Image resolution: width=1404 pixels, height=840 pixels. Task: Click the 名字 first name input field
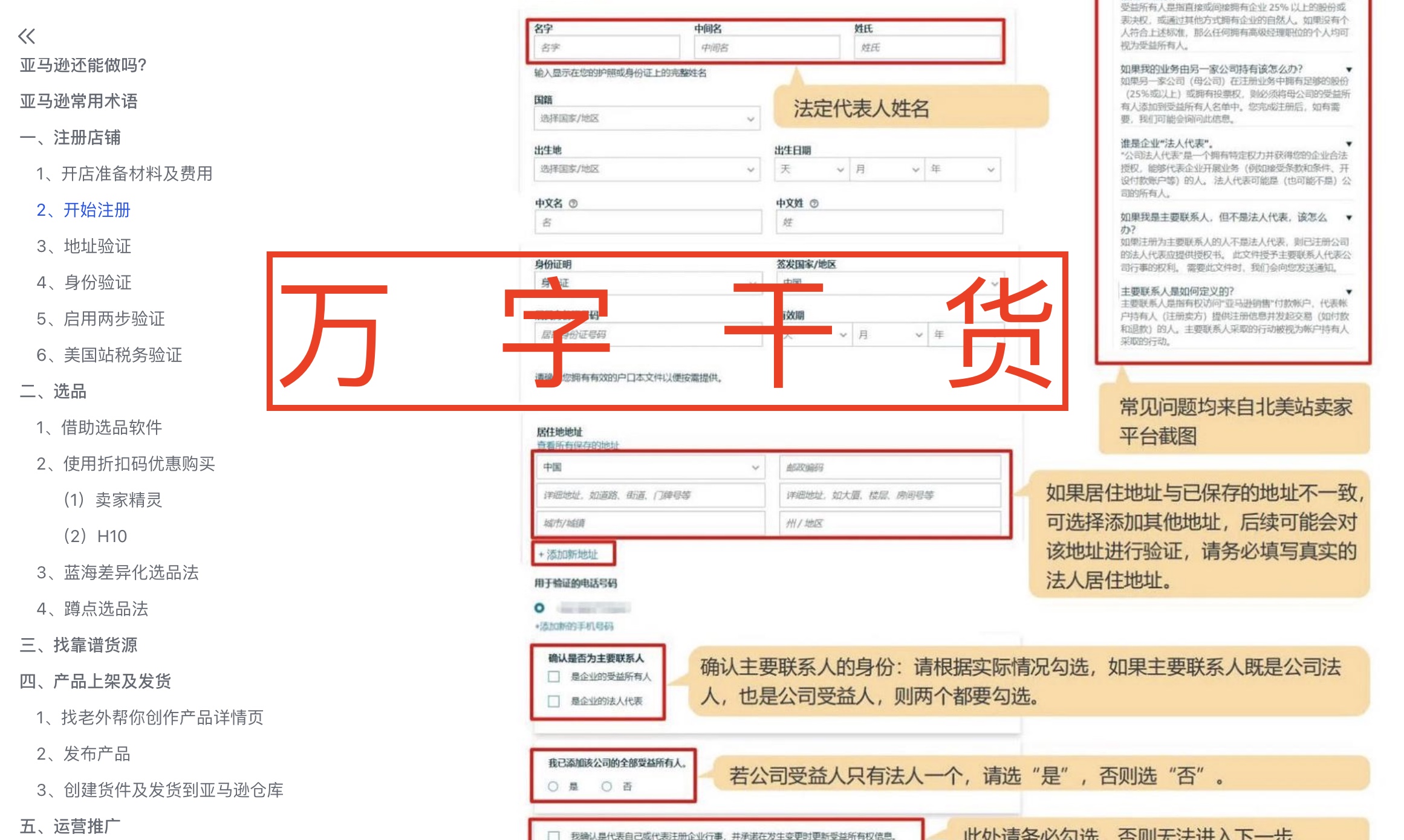pos(606,47)
